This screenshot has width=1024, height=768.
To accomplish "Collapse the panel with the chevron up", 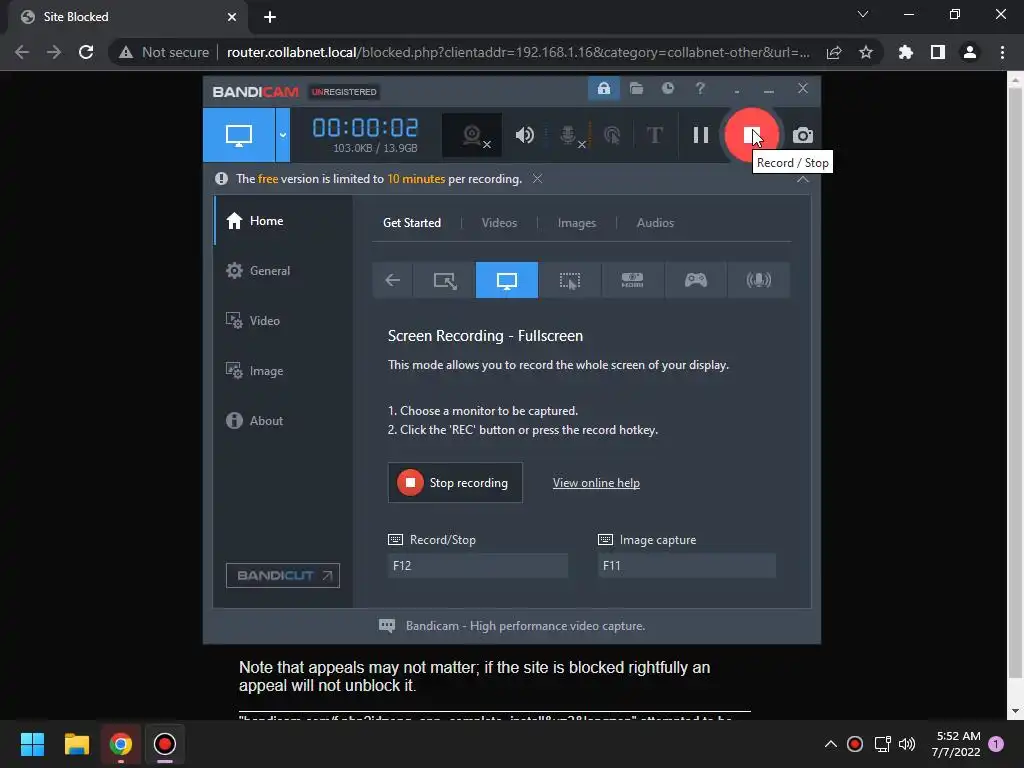I will click(x=803, y=179).
